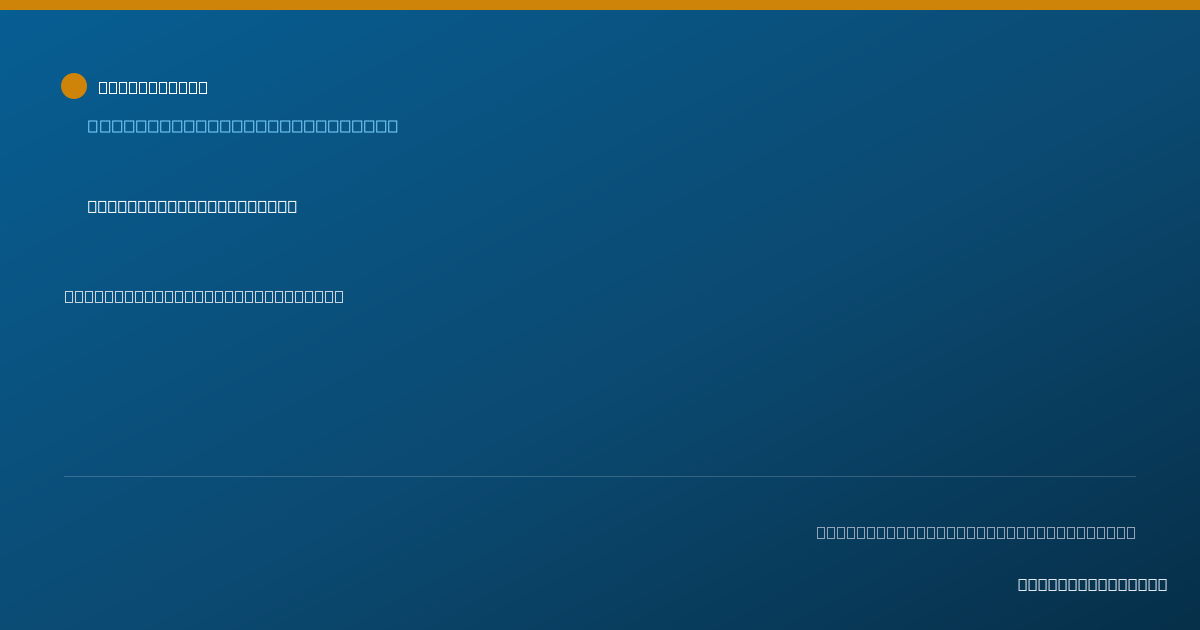The height and width of the screenshot is (630, 1200).
Task: Click the orange circle icon
Action: pos(74,86)
